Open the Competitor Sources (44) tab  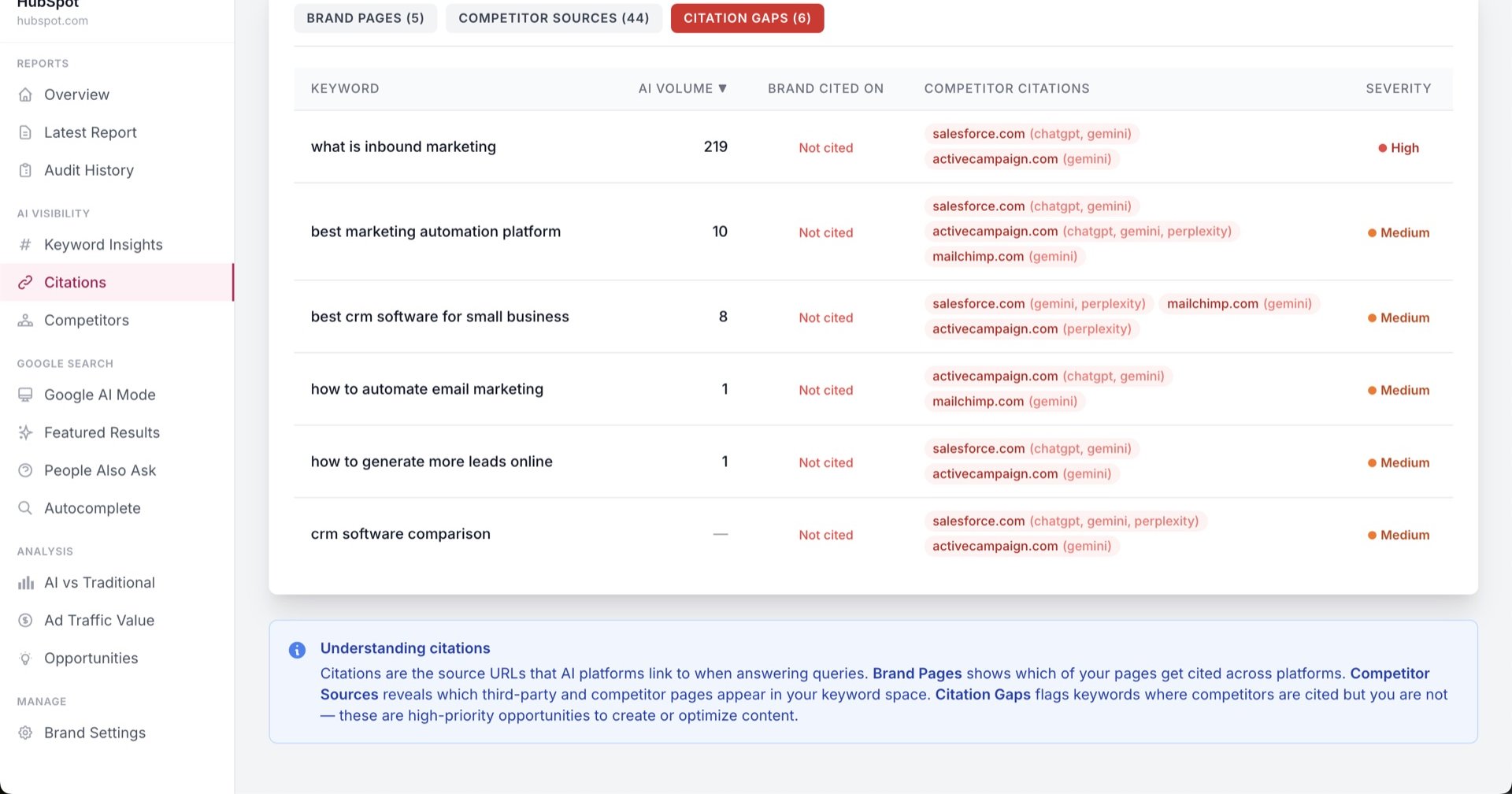554,18
